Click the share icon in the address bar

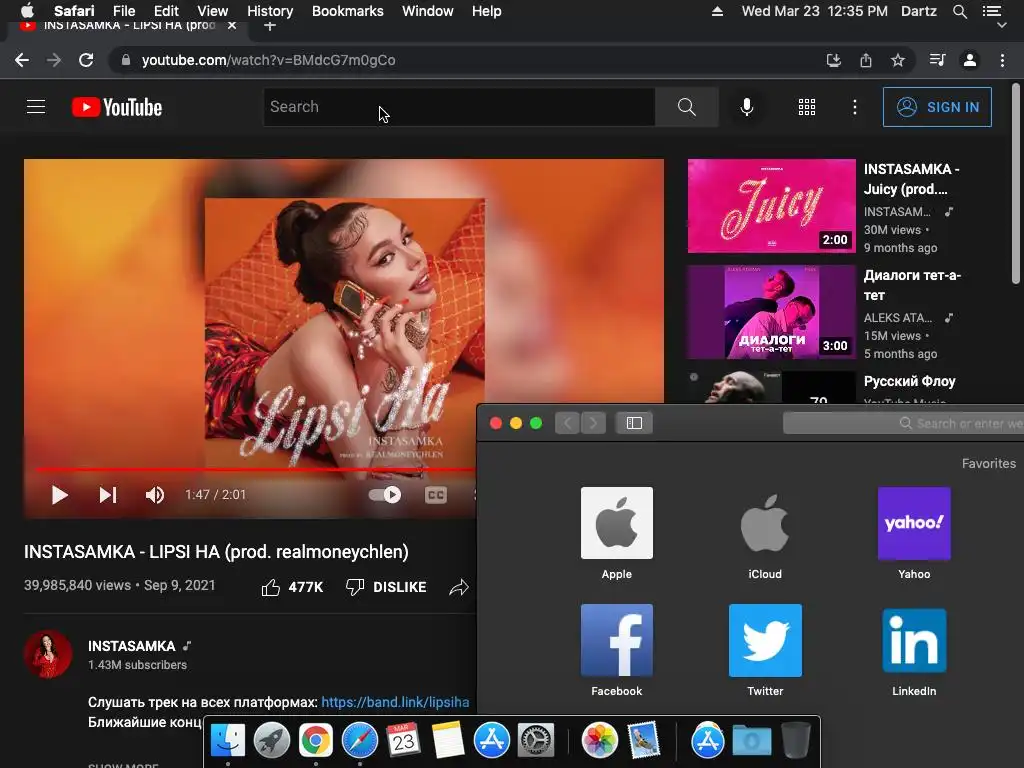pos(866,60)
